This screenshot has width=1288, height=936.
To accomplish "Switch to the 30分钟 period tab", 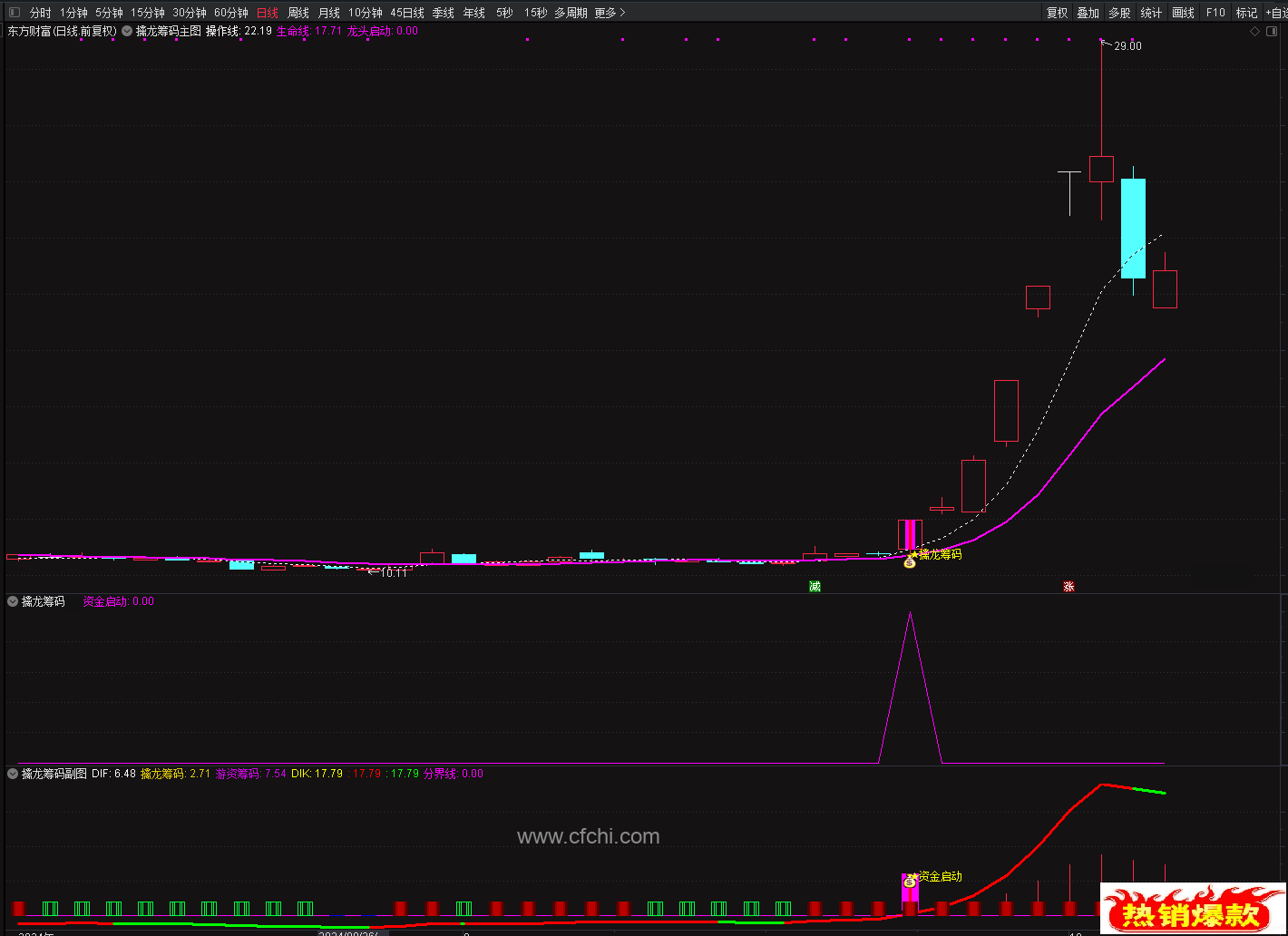I will [190, 13].
